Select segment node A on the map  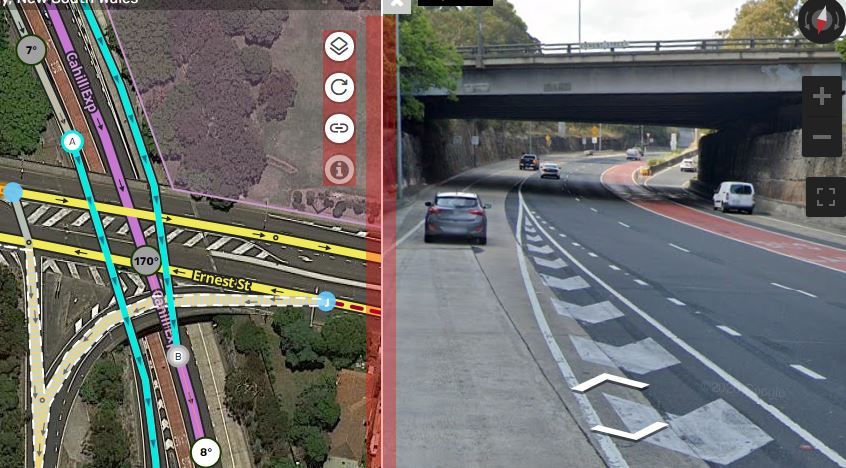click(72, 142)
